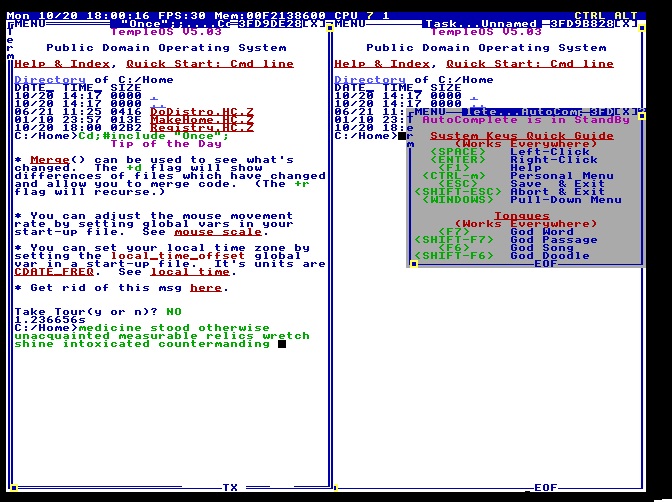The height and width of the screenshot is (502, 672).
Task: Close the Task Unnamed window
Action: 626,24
